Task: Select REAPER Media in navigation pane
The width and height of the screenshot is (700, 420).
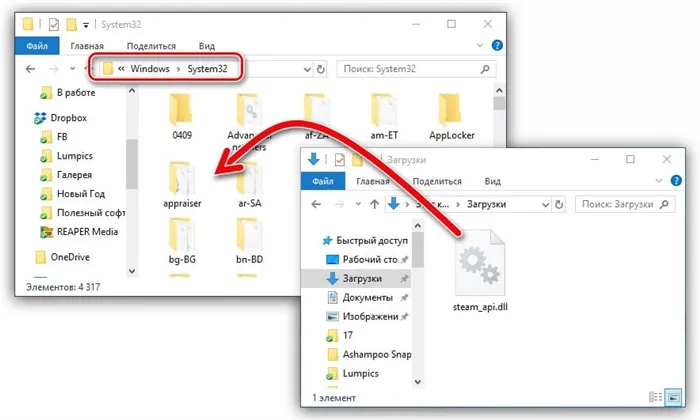Action: (79, 232)
